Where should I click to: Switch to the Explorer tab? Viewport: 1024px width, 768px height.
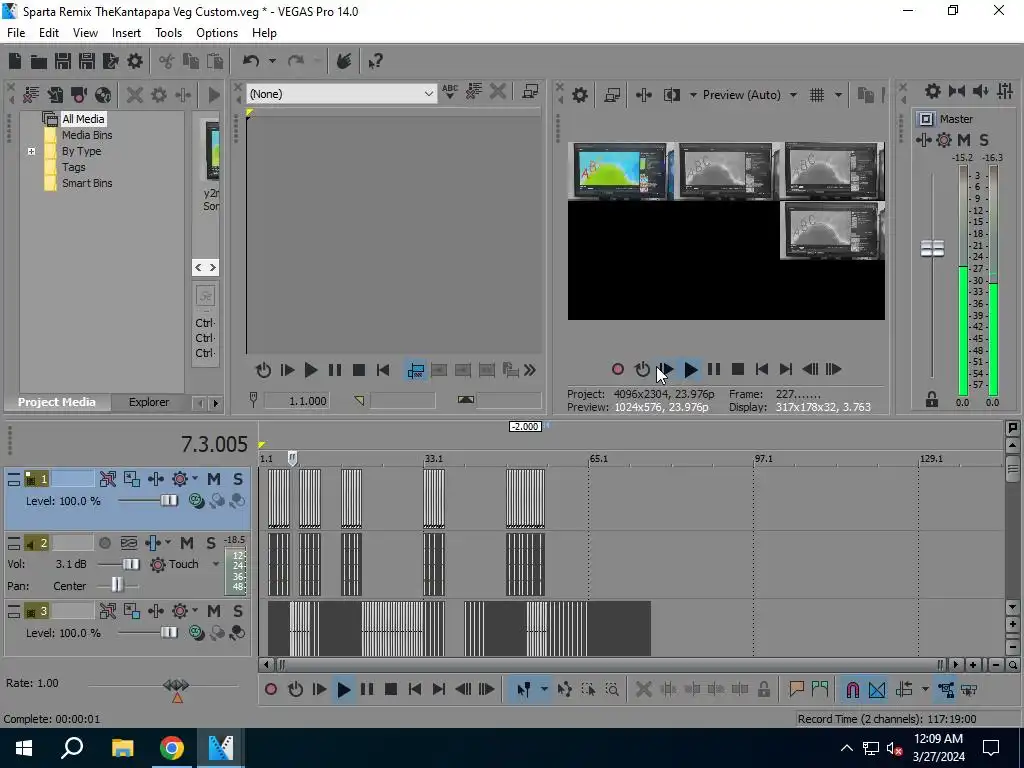coord(149,402)
